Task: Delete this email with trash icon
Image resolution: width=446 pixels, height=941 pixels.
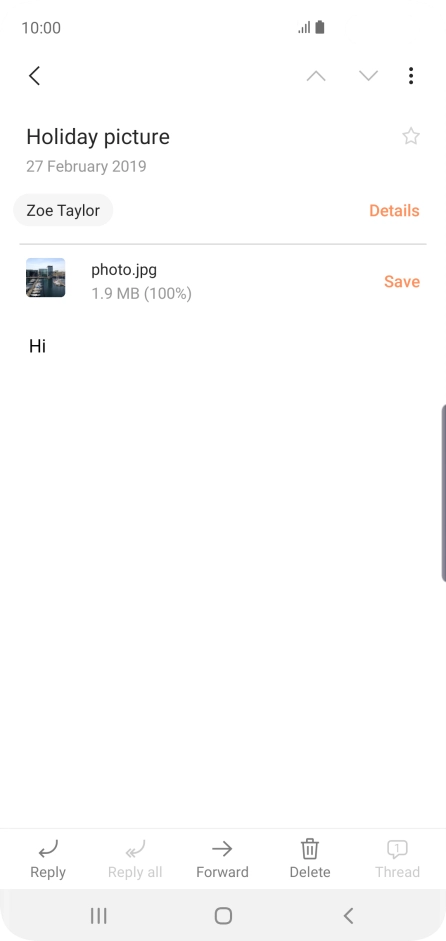Action: (x=310, y=859)
